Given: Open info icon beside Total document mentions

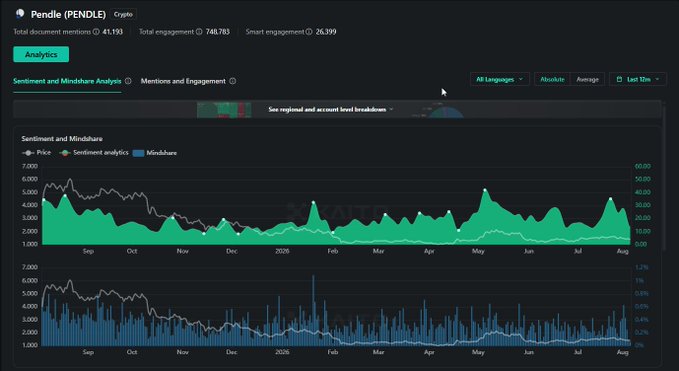Looking at the screenshot, I should 96,32.
